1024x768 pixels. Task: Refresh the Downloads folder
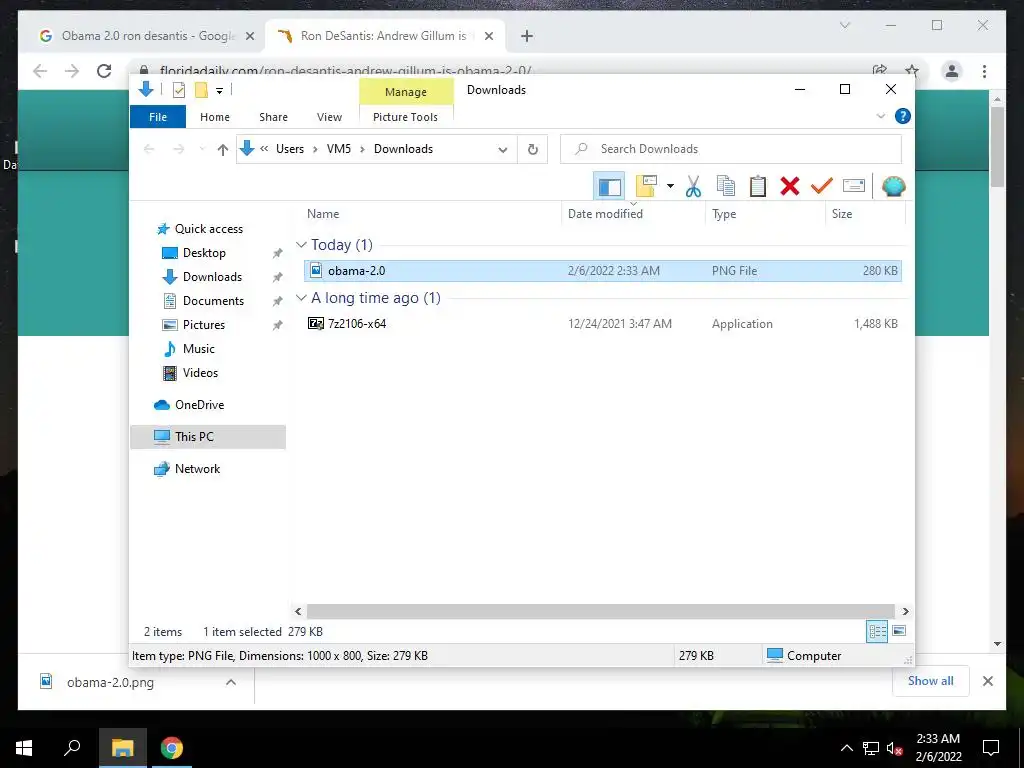pos(533,150)
